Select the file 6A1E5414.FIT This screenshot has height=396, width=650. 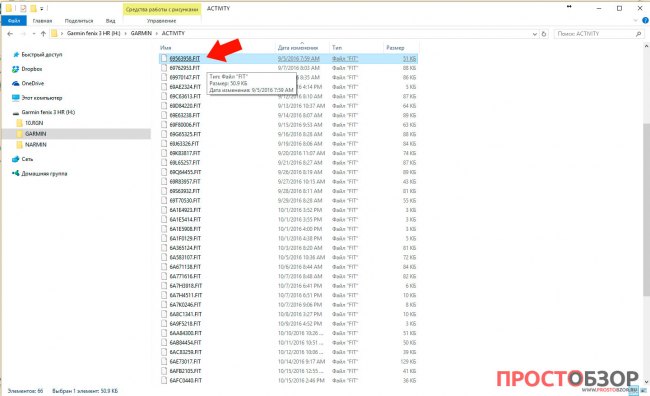[x=185, y=220]
